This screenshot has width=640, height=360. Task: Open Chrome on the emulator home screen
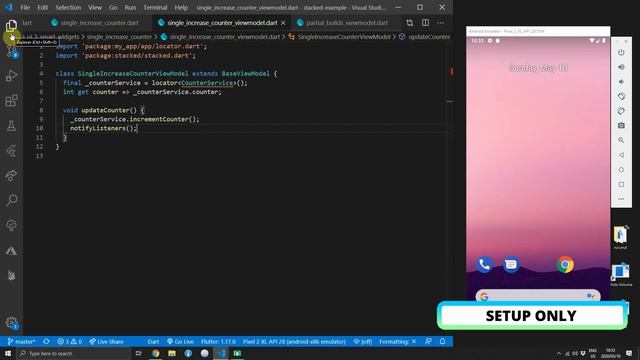565,264
